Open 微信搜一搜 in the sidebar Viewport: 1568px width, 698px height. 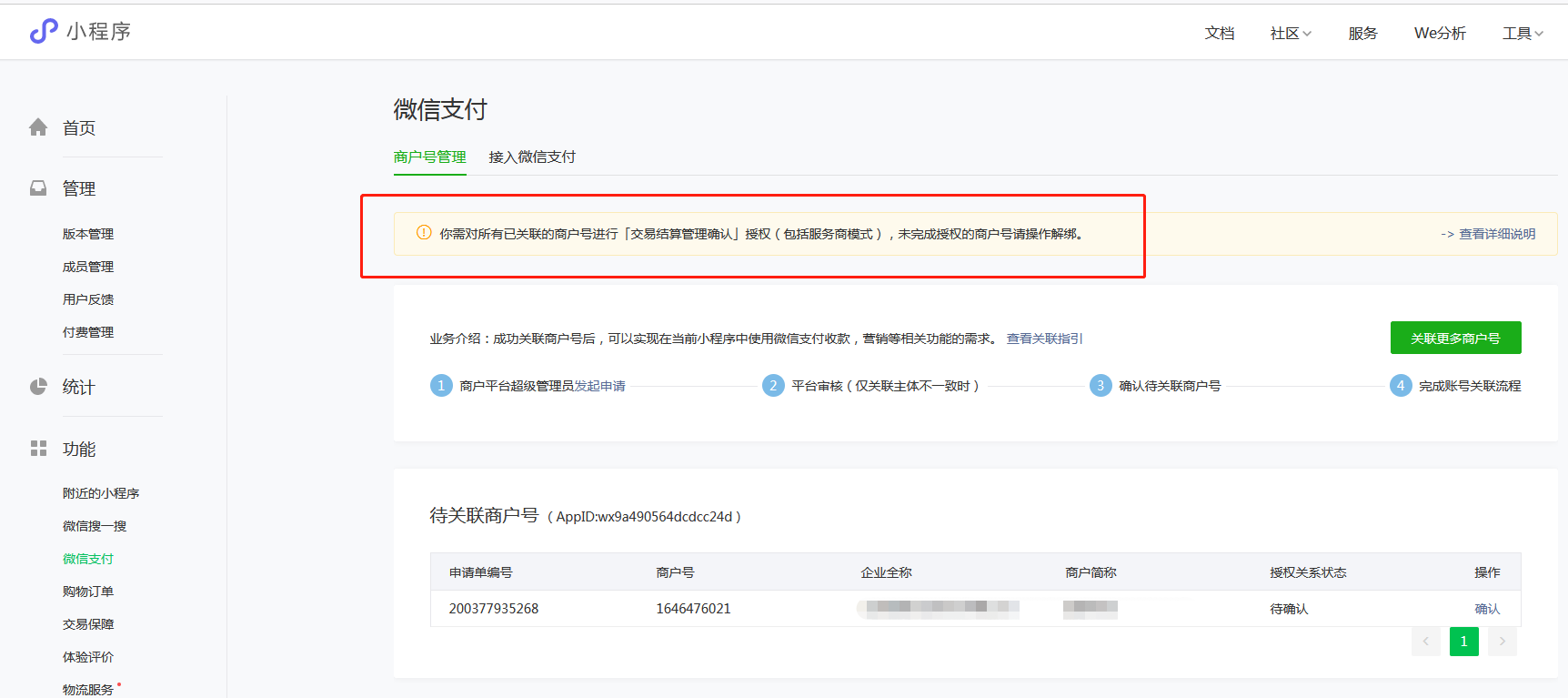pos(95,526)
